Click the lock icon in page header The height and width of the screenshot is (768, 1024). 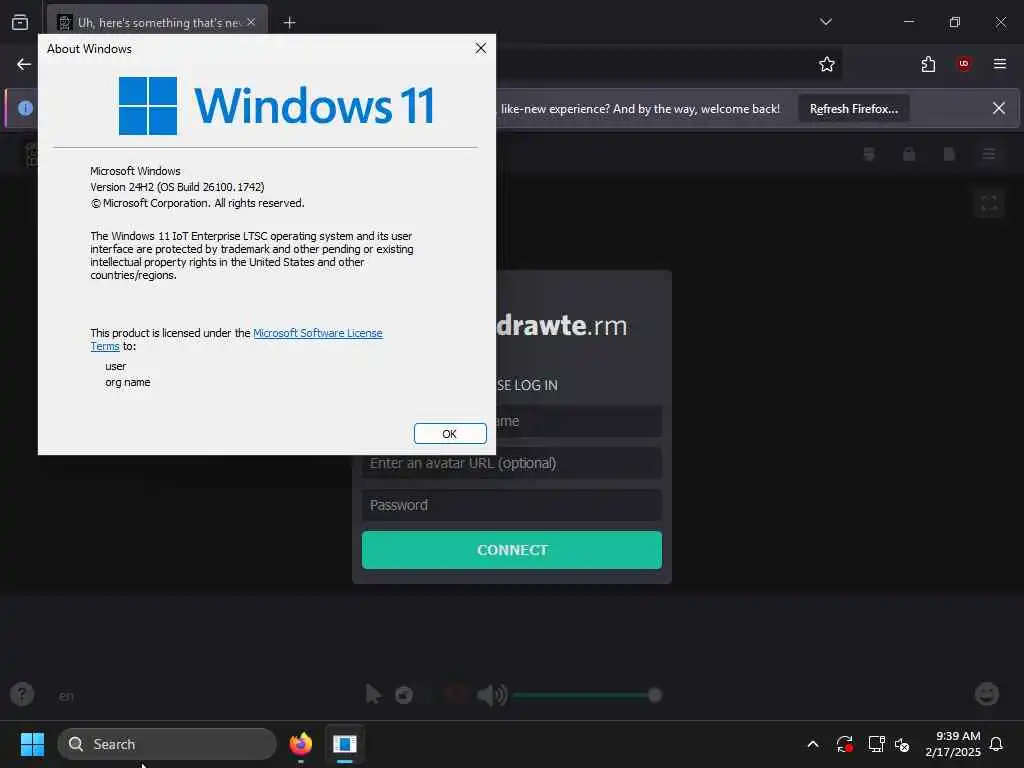pos(908,154)
